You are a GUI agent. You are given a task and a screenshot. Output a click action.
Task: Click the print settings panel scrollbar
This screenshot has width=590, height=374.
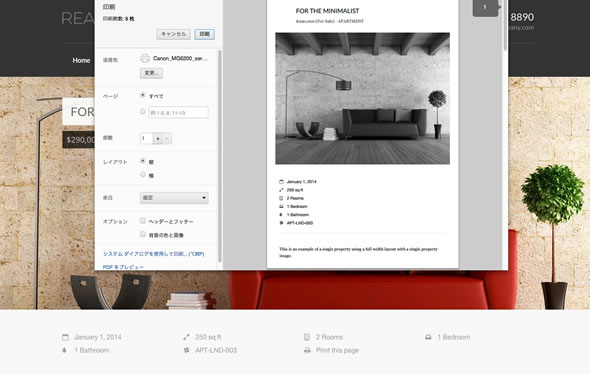click(220, 156)
